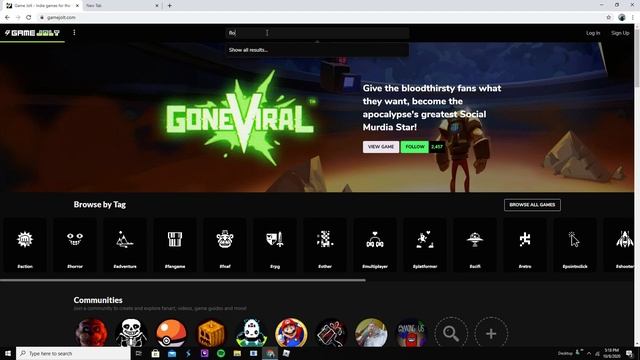Open the #rpg tag tile
640x360 pixels.
click(275, 245)
